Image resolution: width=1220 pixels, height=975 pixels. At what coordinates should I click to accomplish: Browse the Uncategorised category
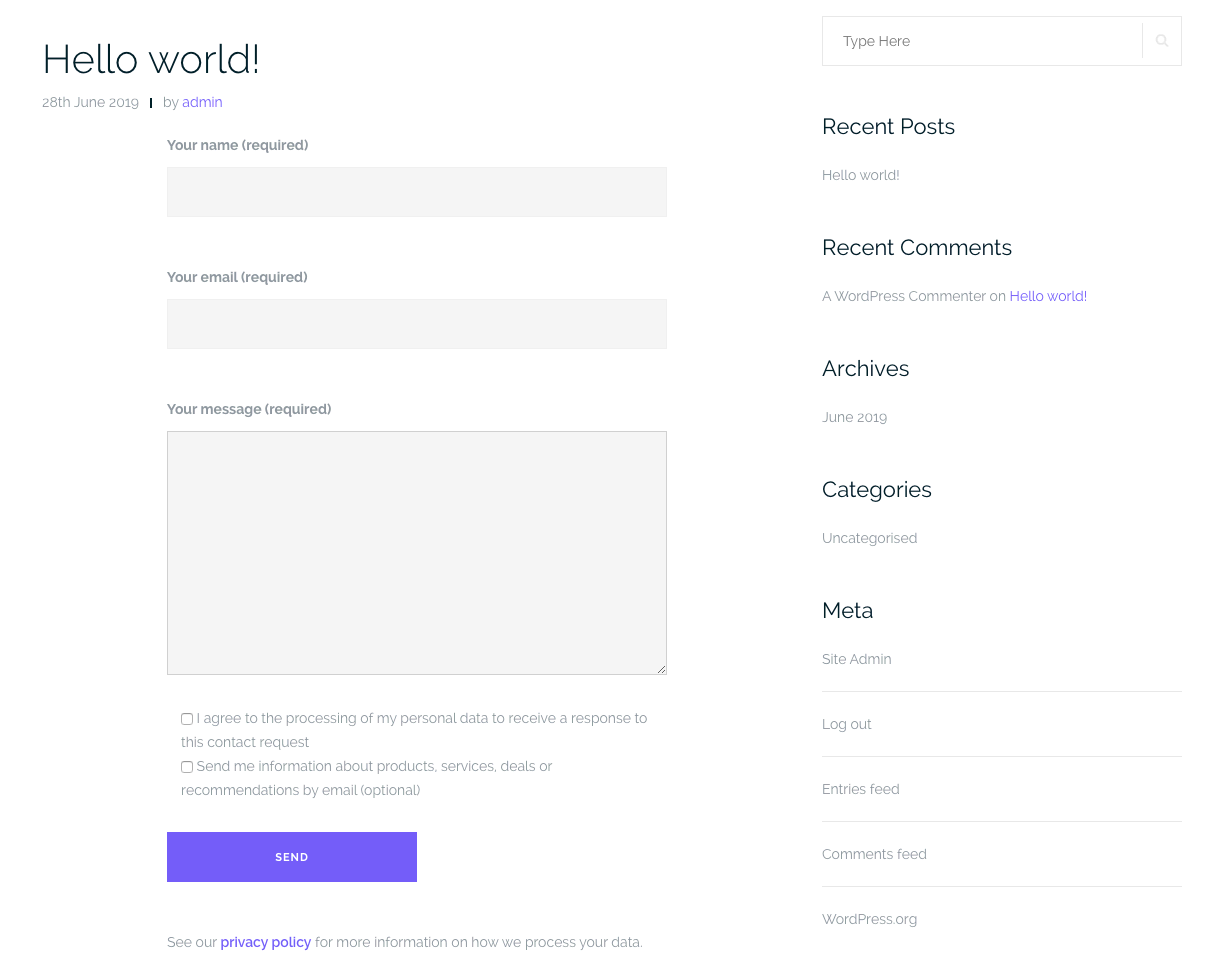click(869, 538)
